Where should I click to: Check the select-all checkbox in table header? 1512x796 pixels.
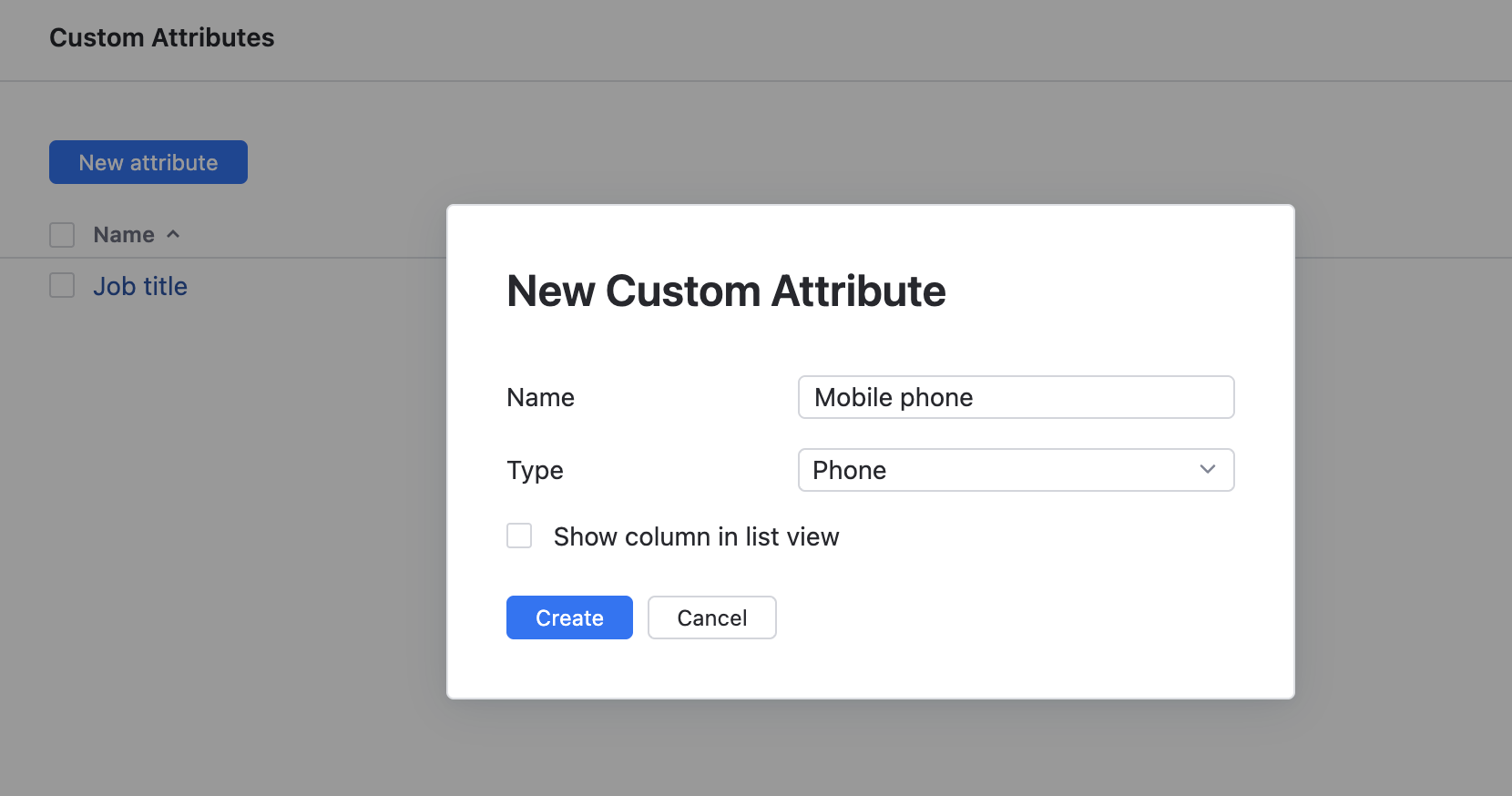click(62, 235)
